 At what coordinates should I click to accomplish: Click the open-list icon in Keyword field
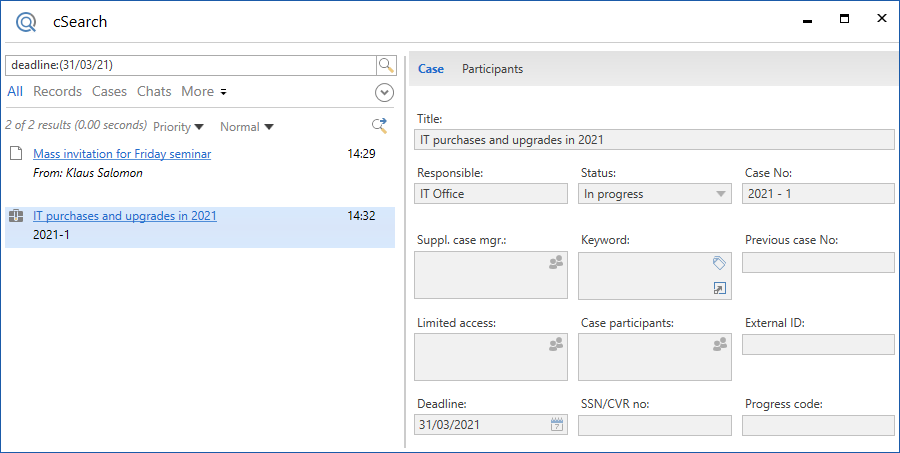(x=720, y=288)
